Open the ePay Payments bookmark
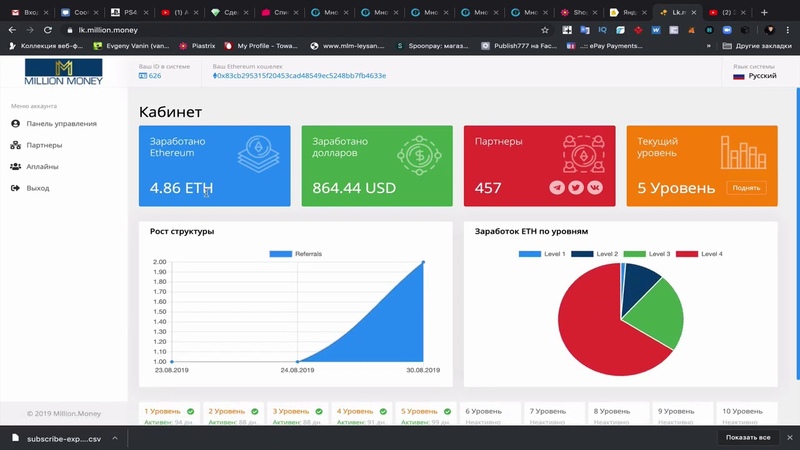 (605, 46)
